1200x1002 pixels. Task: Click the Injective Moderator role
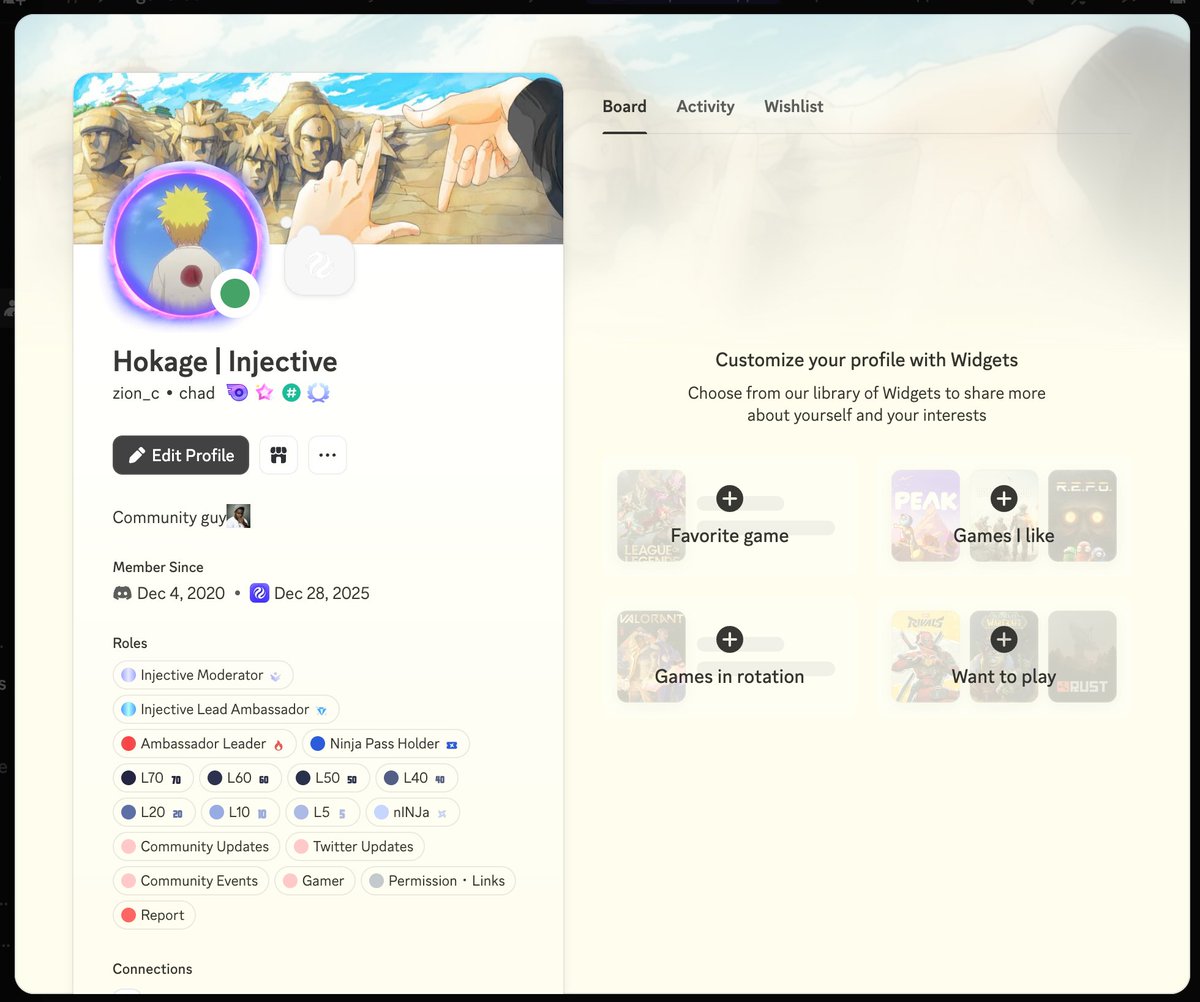[x=203, y=675]
